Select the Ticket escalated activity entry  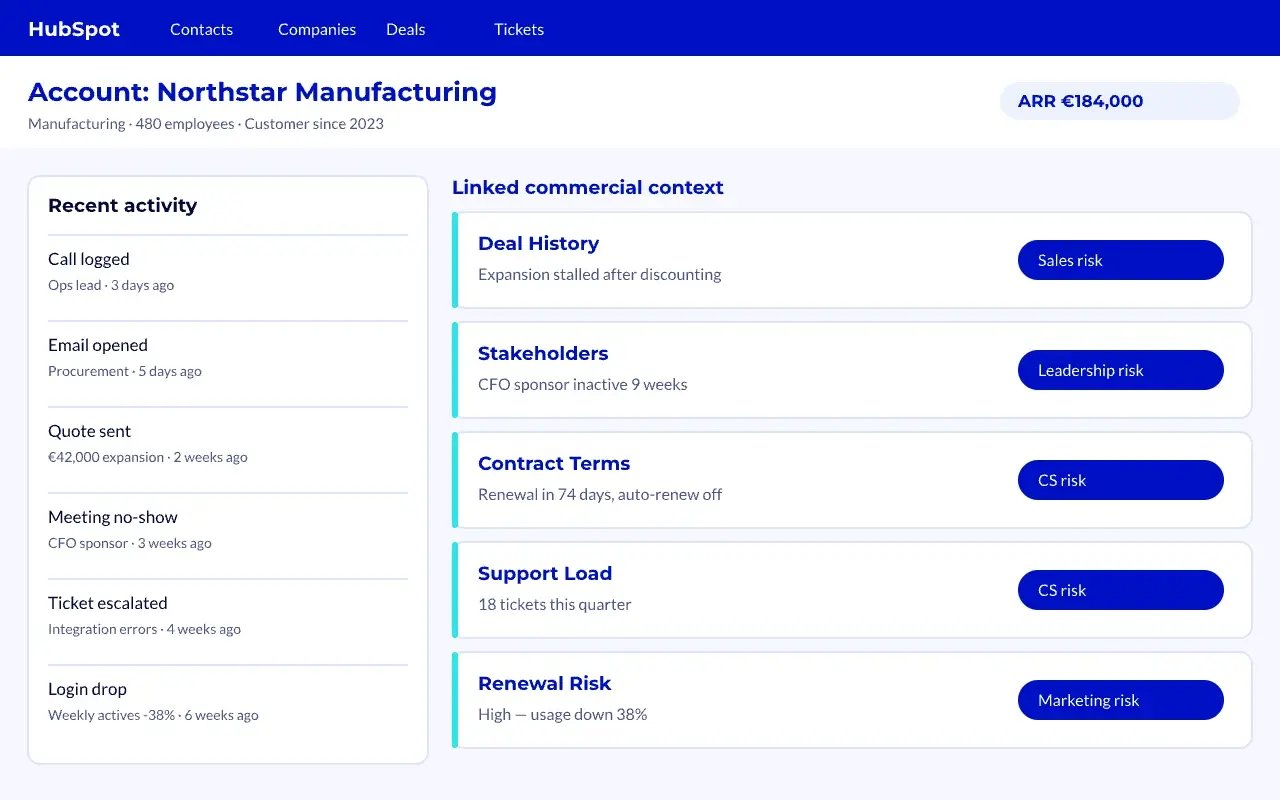click(x=228, y=615)
